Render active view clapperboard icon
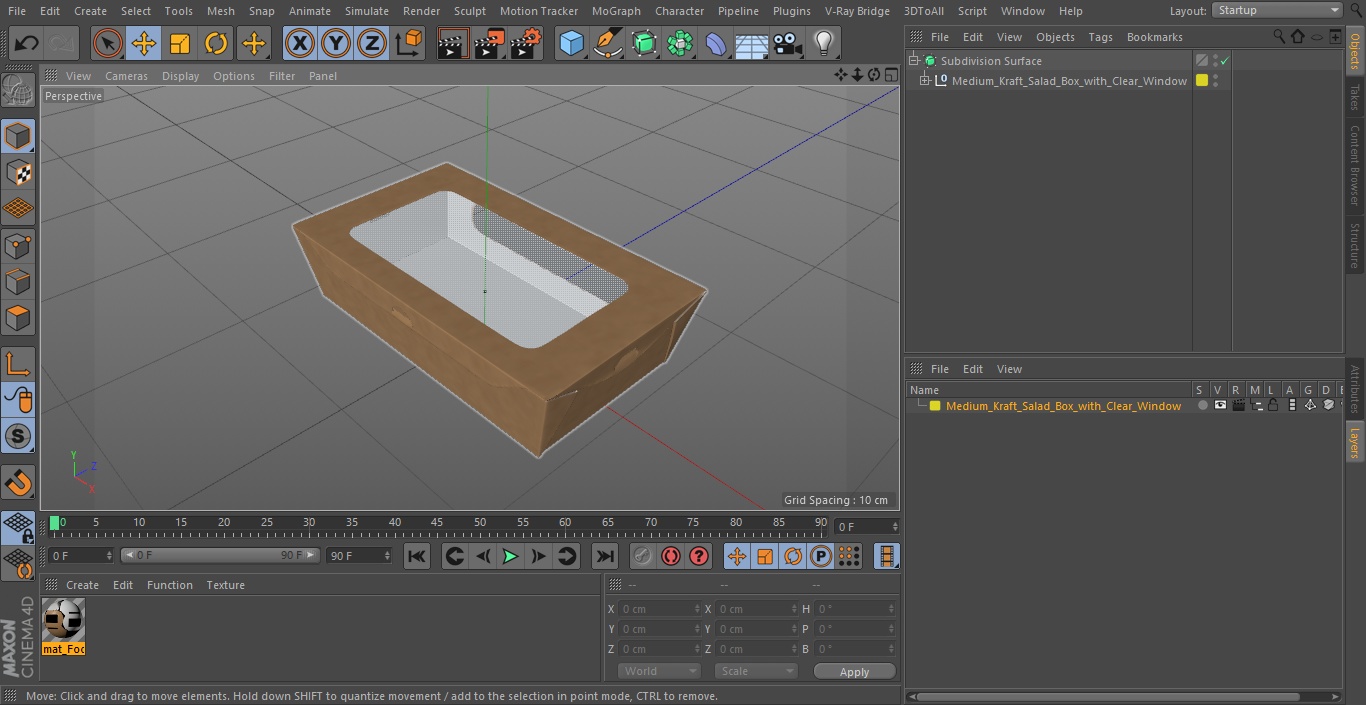Viewport: 1366px width, 705px height. [x=453, y=43]
